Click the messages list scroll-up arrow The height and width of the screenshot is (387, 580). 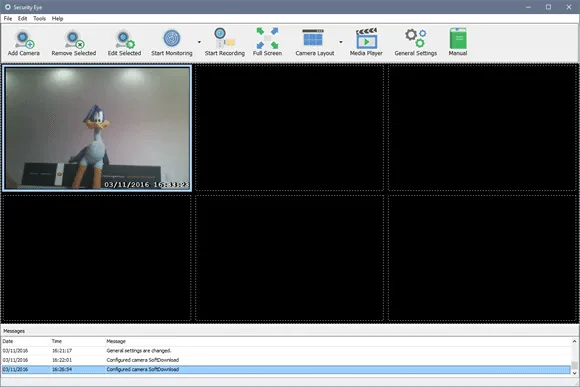pyautogui.click(x=574, y=341)
